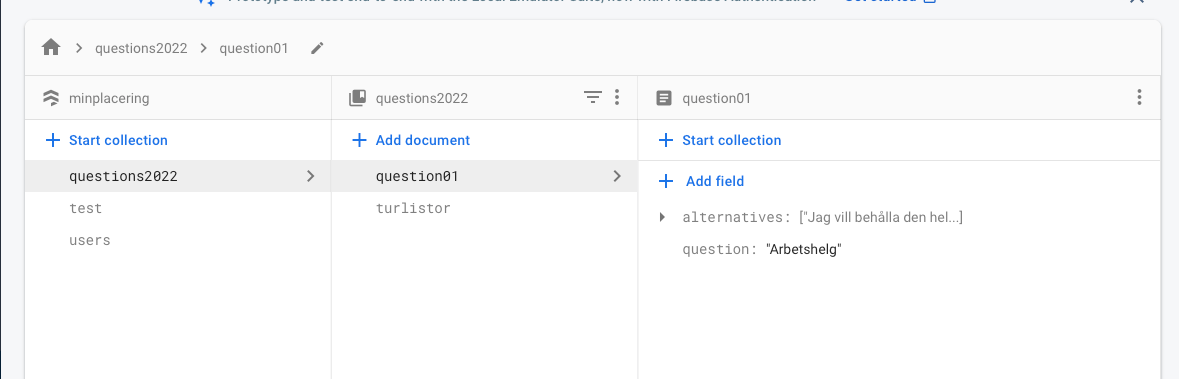Select question01 in the breadcrumb path
The width and height of the screenshot is (1179, 379).
(253, 48)
